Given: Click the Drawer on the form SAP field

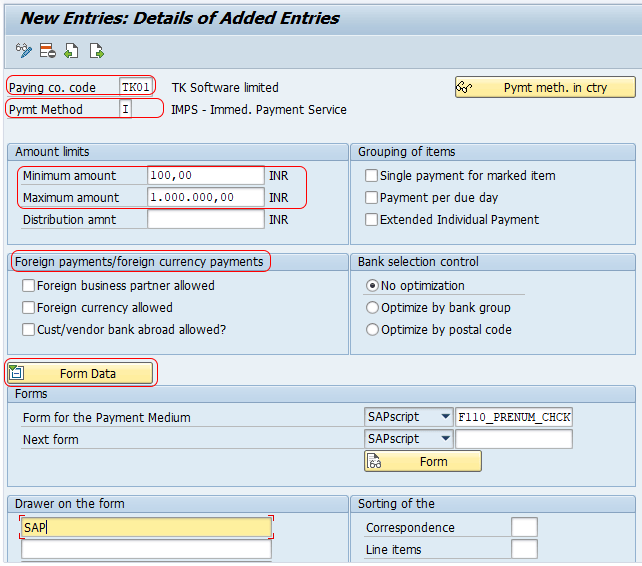Looking at the screenshot, I should coord(146,528).
